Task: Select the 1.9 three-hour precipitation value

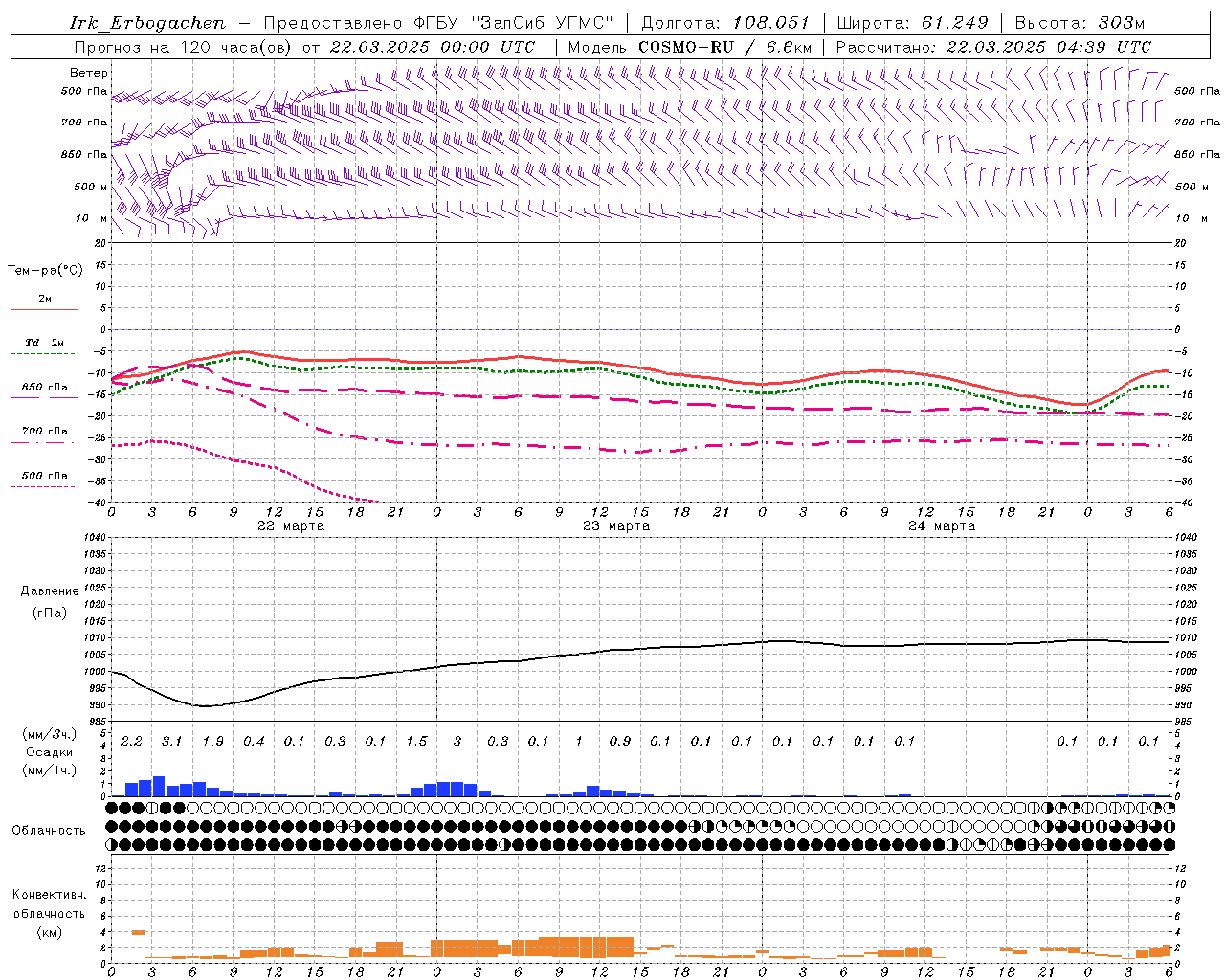Action: click(212, 741)
